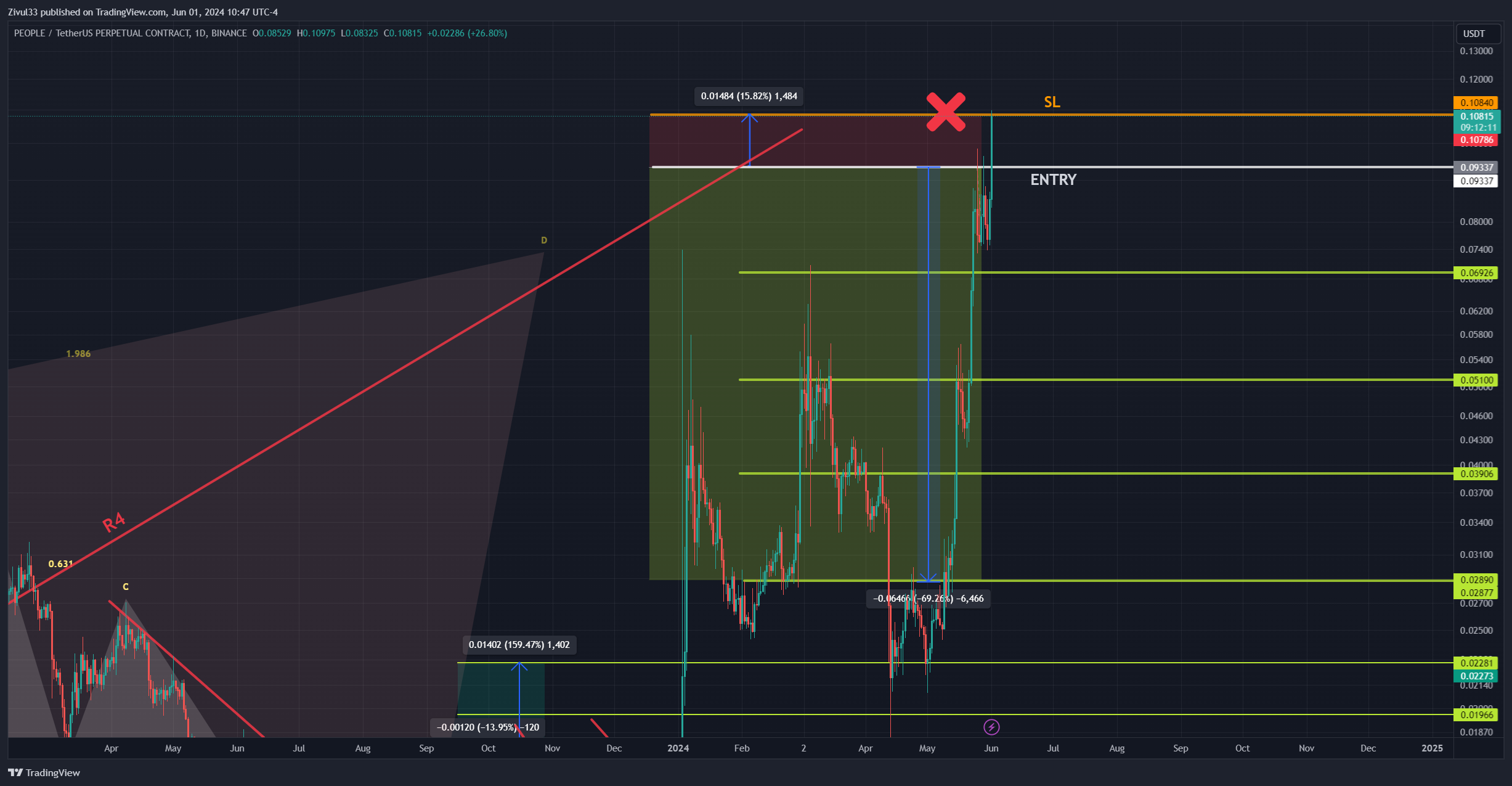Image resolution: width=1512 pixels, height=786 pixels.
Task: Click the PEOPLE / TetherUS symbol title
Action: pyautogui.click(x=131, y=33)
